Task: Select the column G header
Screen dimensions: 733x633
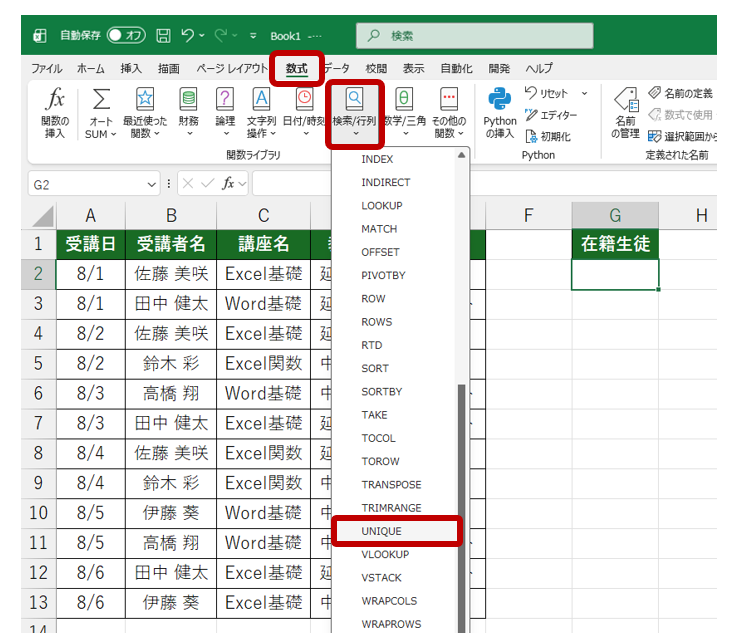Action: tap(615, 216)
